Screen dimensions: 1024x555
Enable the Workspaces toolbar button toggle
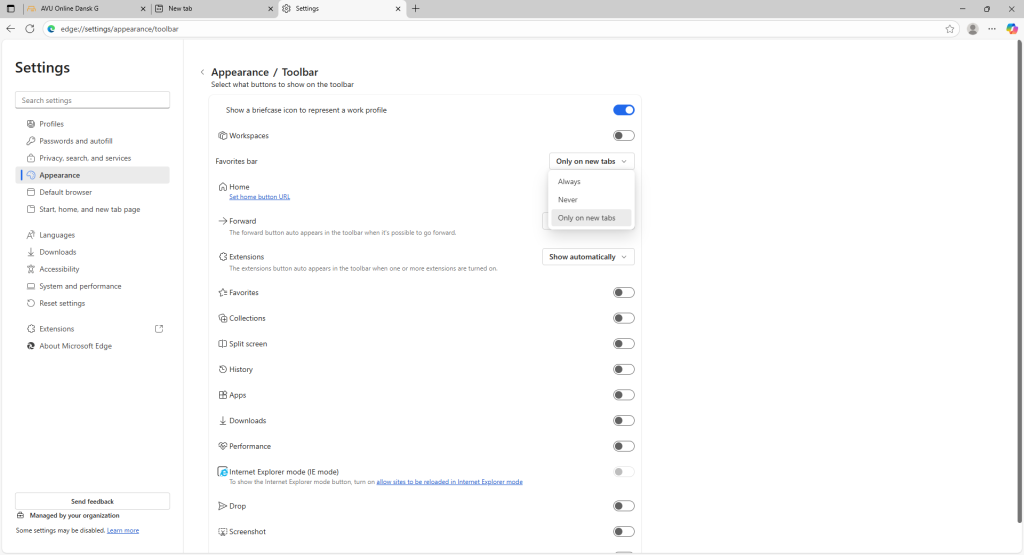point(623,136)
